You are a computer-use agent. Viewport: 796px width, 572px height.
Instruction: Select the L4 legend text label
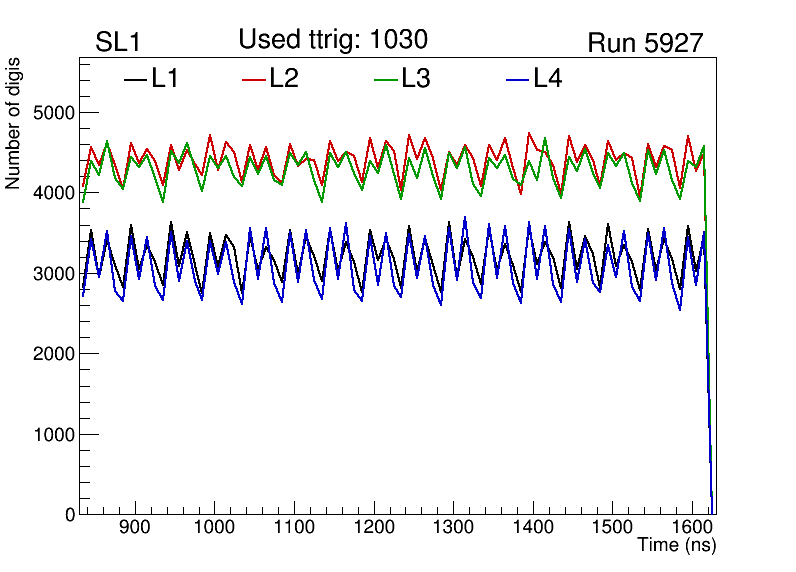click(x=547, y=79)
